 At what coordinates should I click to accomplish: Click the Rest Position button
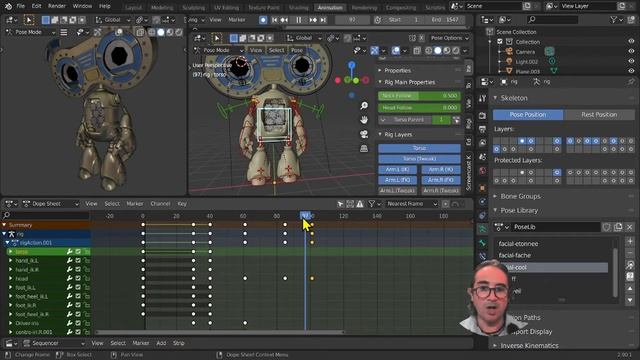(599, 115)
